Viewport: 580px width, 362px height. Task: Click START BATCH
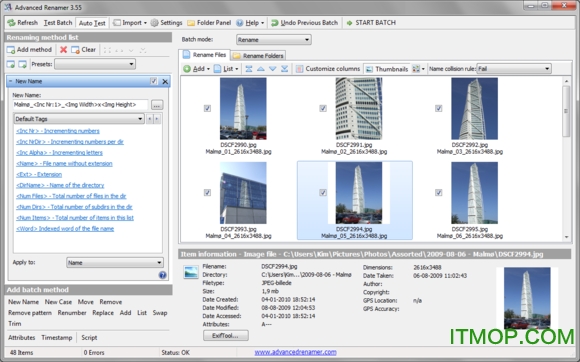[371, 23]
